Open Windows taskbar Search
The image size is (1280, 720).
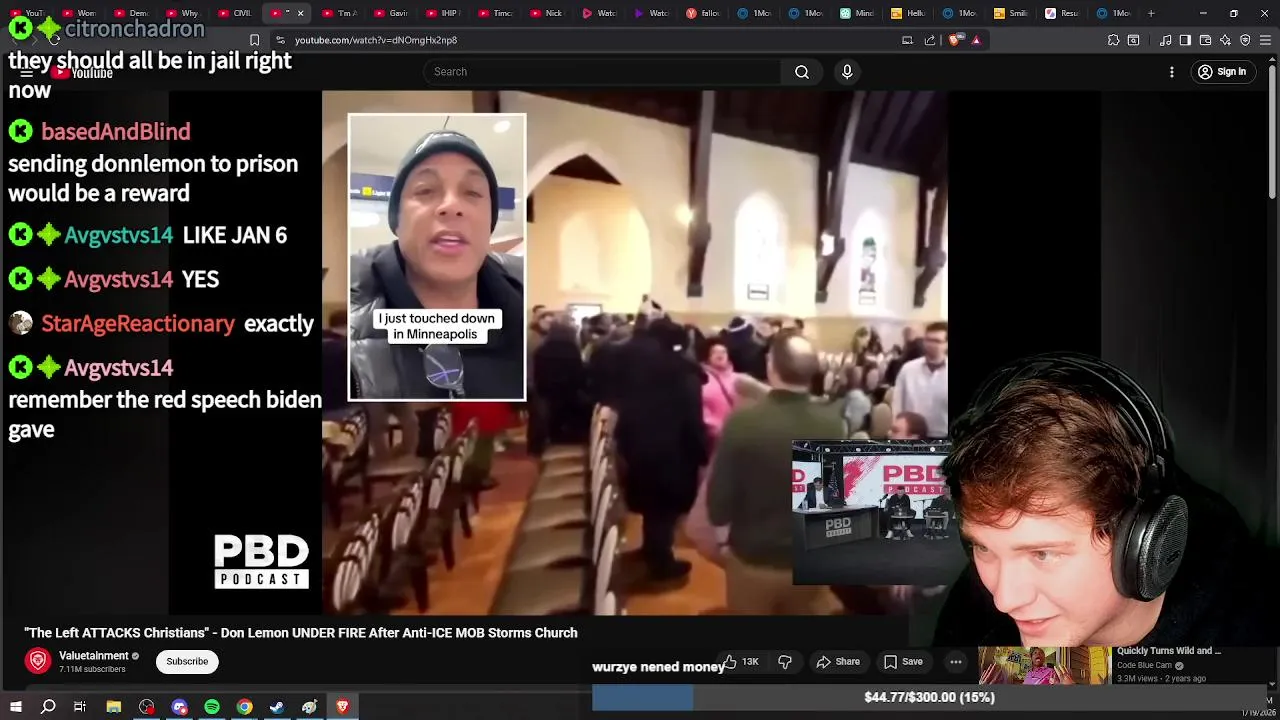coord(48,707)
